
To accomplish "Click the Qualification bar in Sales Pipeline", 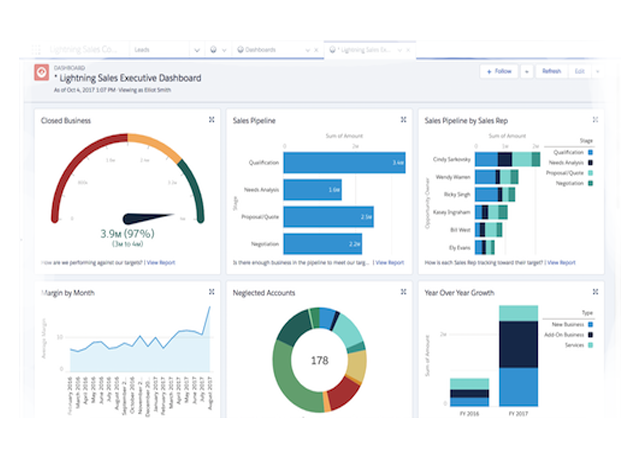I will [344, 162].
